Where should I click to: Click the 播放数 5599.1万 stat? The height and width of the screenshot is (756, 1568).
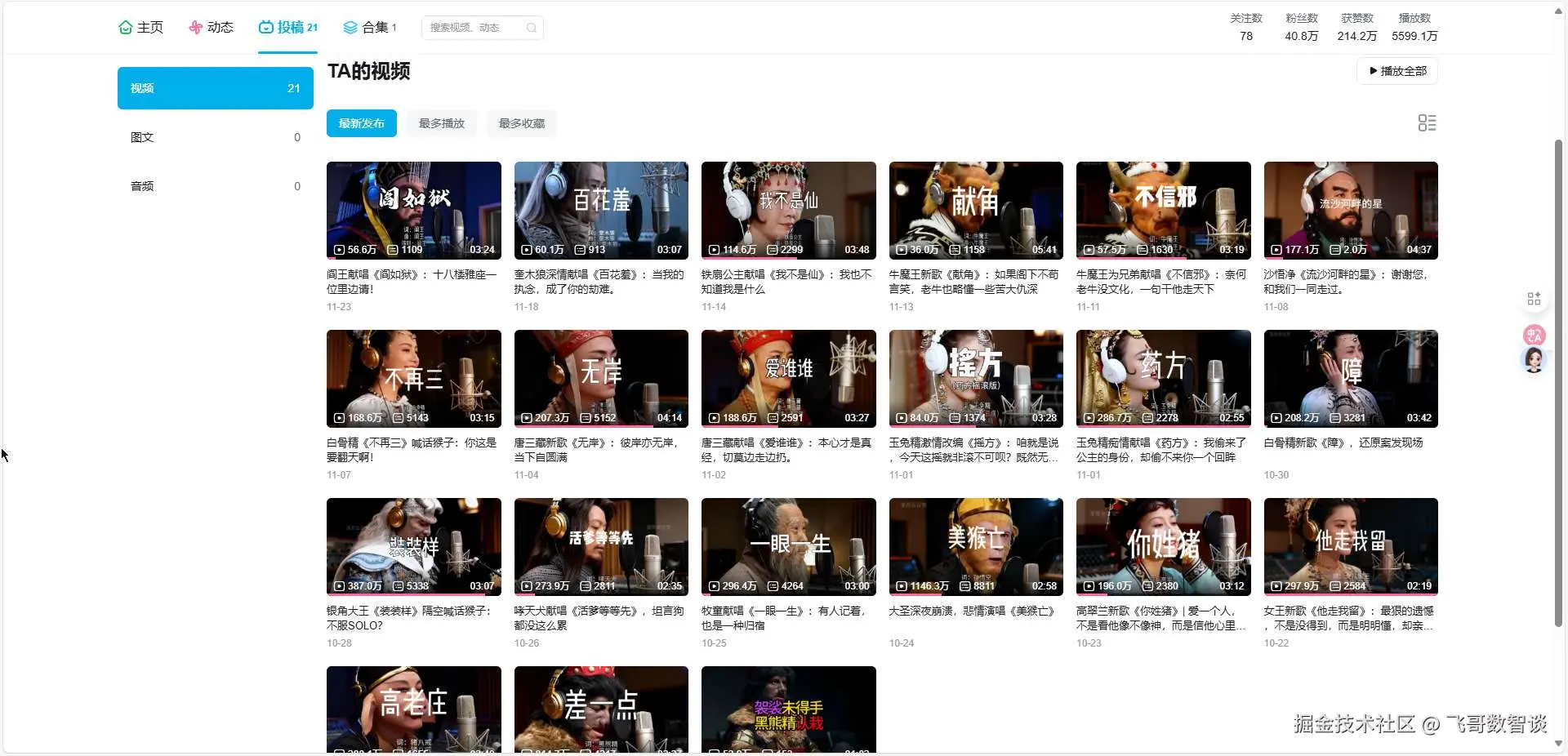pyautogui.click(x=1414, y=27)
